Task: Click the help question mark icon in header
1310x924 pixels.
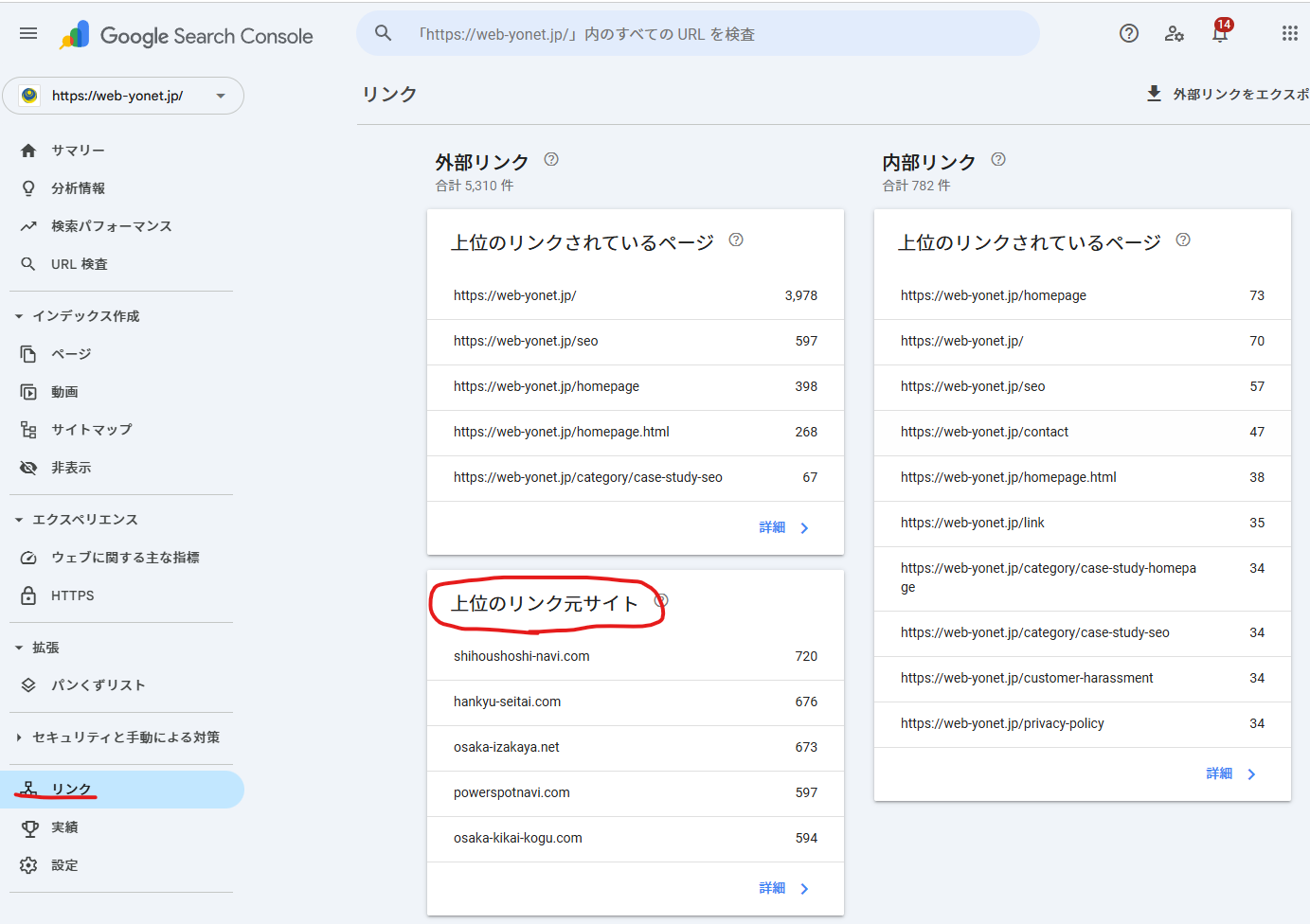Action: pyautogui.click(x=1128, y=34)
